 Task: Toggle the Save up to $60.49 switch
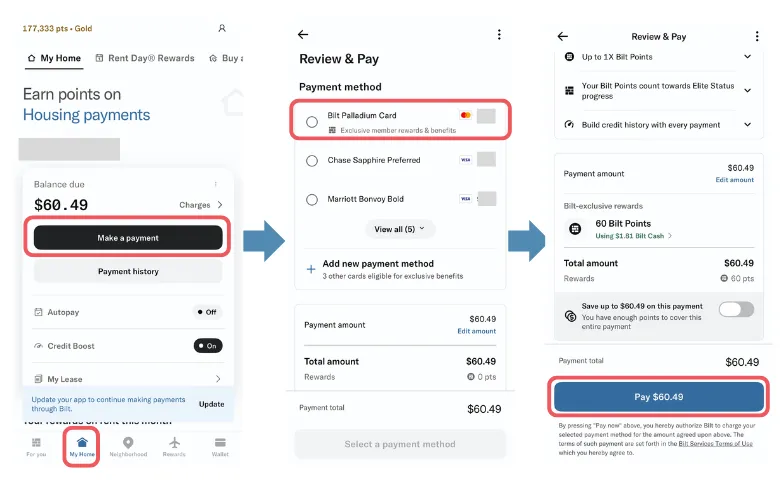(736, 309)
